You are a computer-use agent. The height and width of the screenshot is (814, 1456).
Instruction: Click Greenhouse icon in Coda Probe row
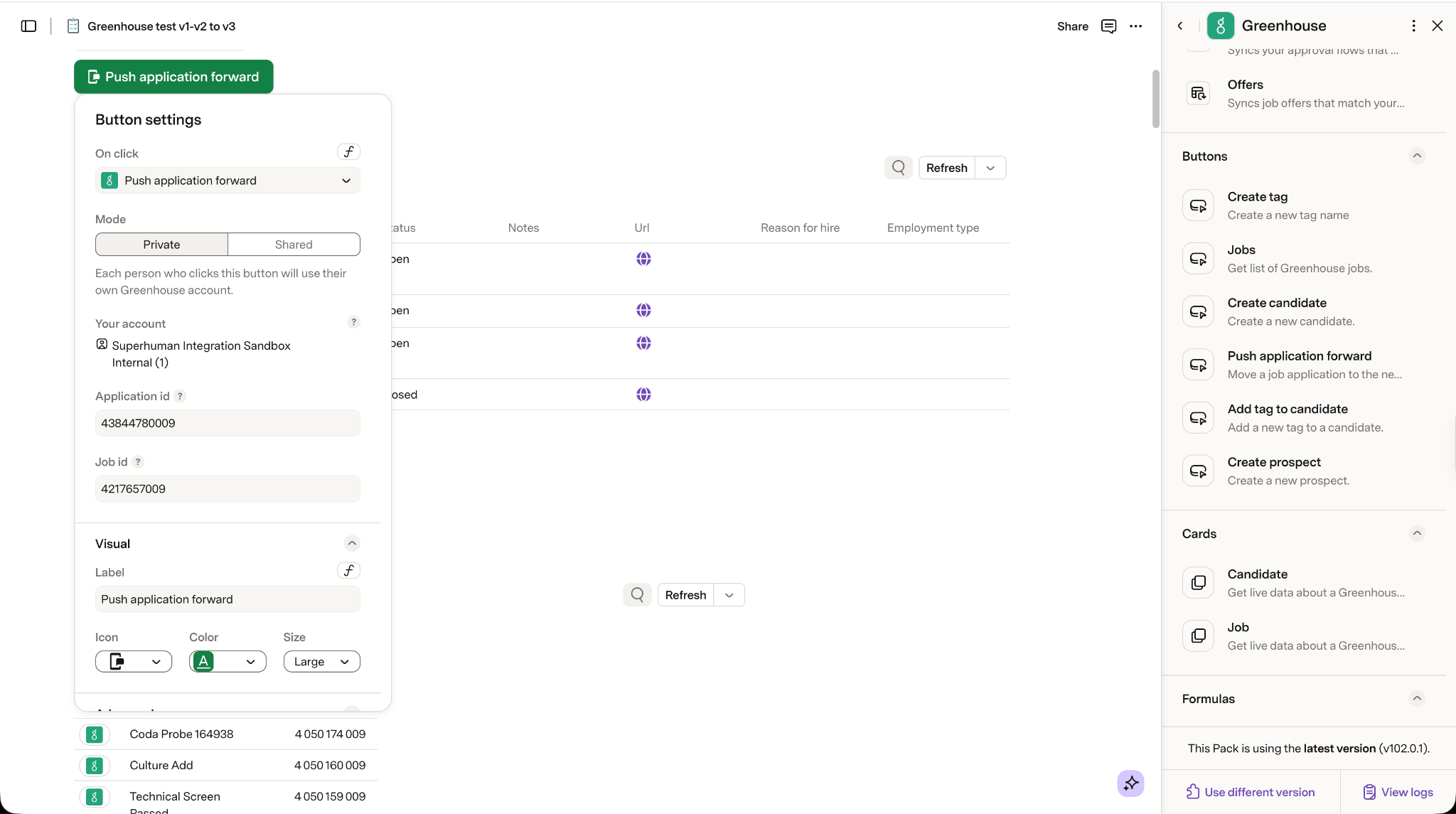coord(94,734)
